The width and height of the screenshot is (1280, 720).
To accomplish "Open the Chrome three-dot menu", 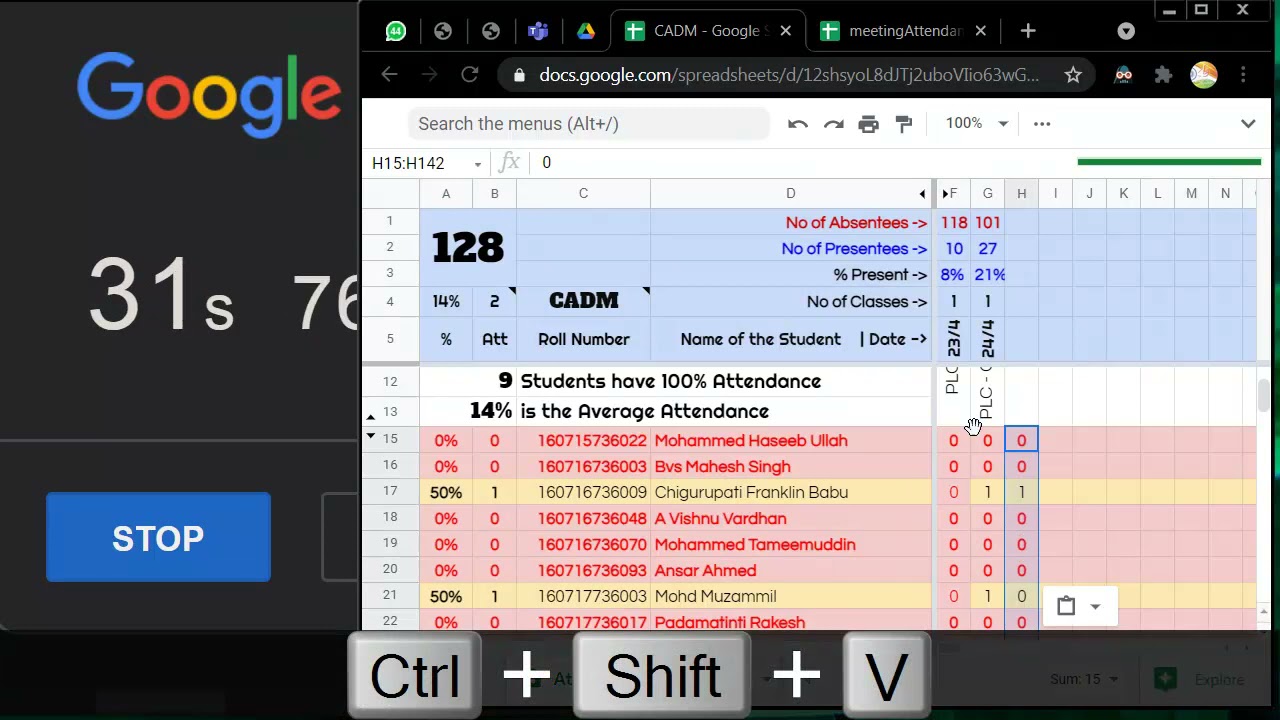I will point(1243,75).
